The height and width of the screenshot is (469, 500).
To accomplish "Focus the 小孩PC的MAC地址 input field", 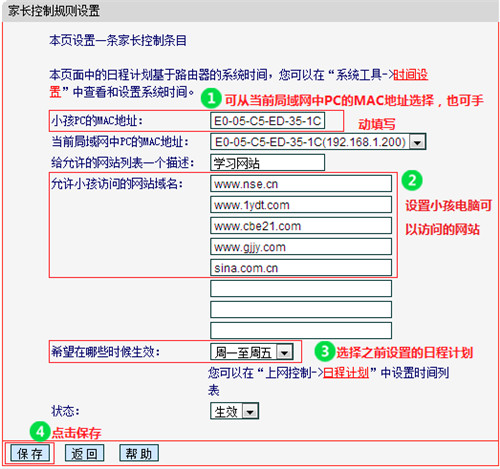I will 267,121.
